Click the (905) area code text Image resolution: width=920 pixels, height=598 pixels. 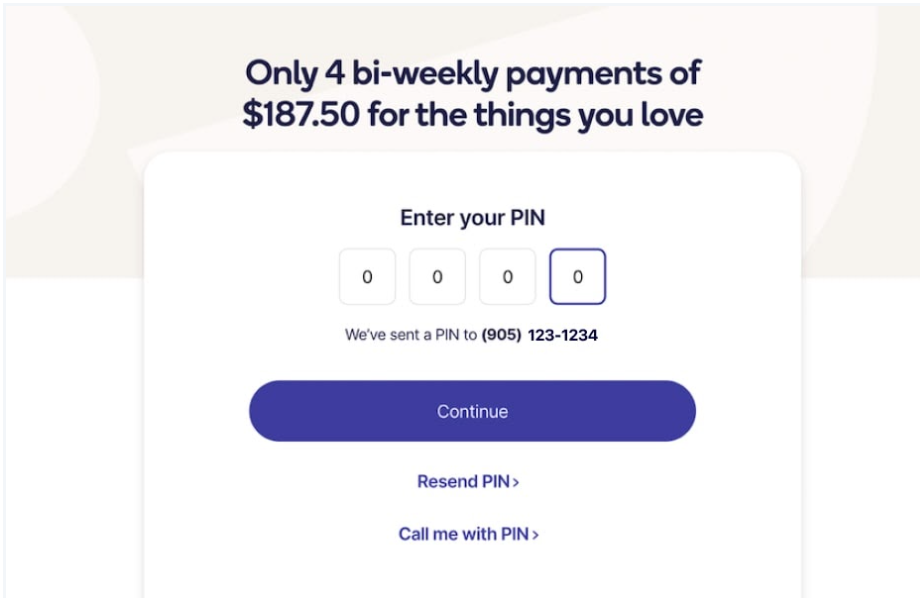pos(502,335)
